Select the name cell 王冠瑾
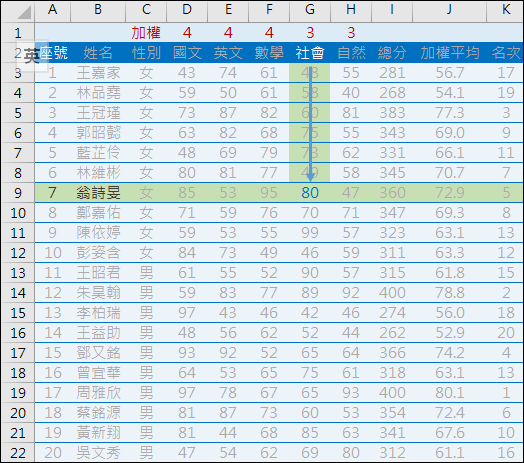 pyautogui.click(x=98, y=113)
